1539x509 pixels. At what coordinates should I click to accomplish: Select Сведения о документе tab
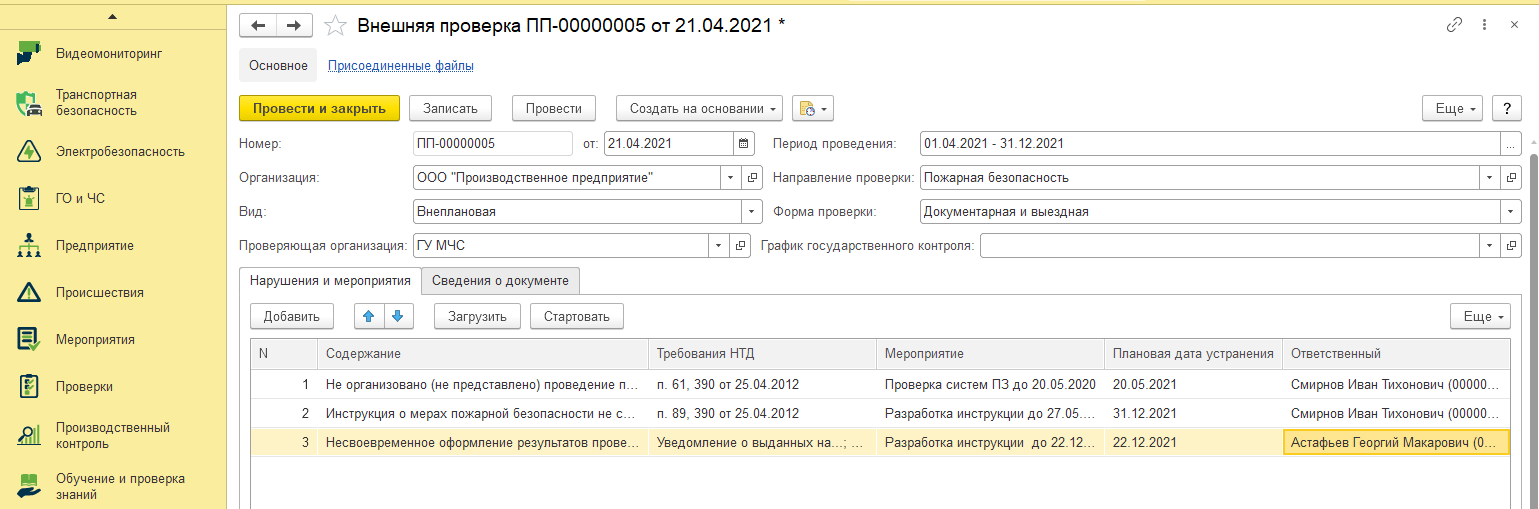coord(500,281)
